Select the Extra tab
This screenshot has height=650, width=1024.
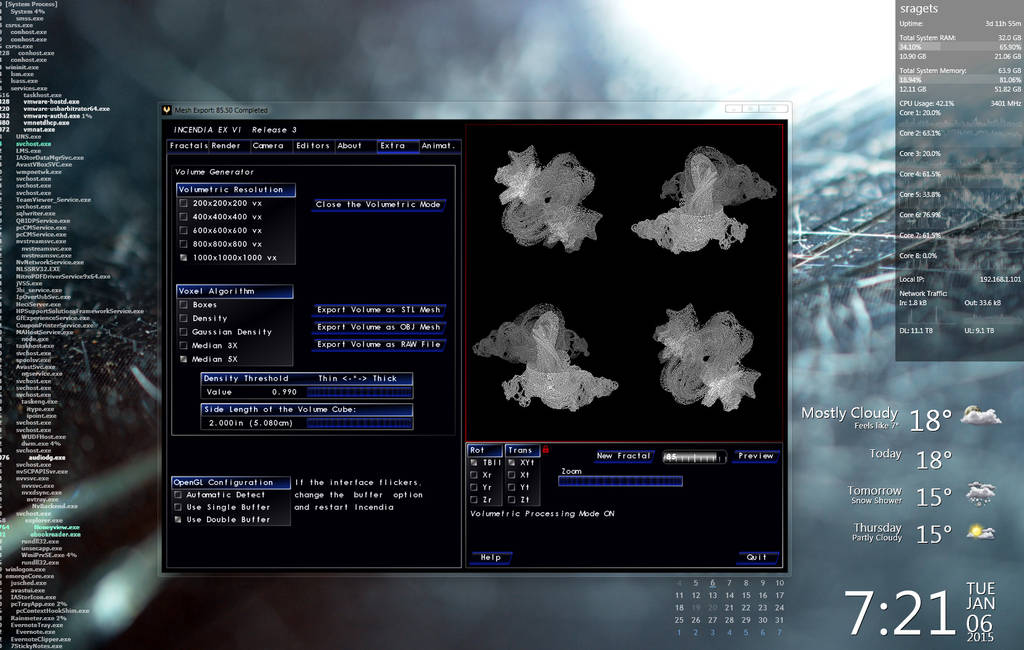tap(398, 146)
